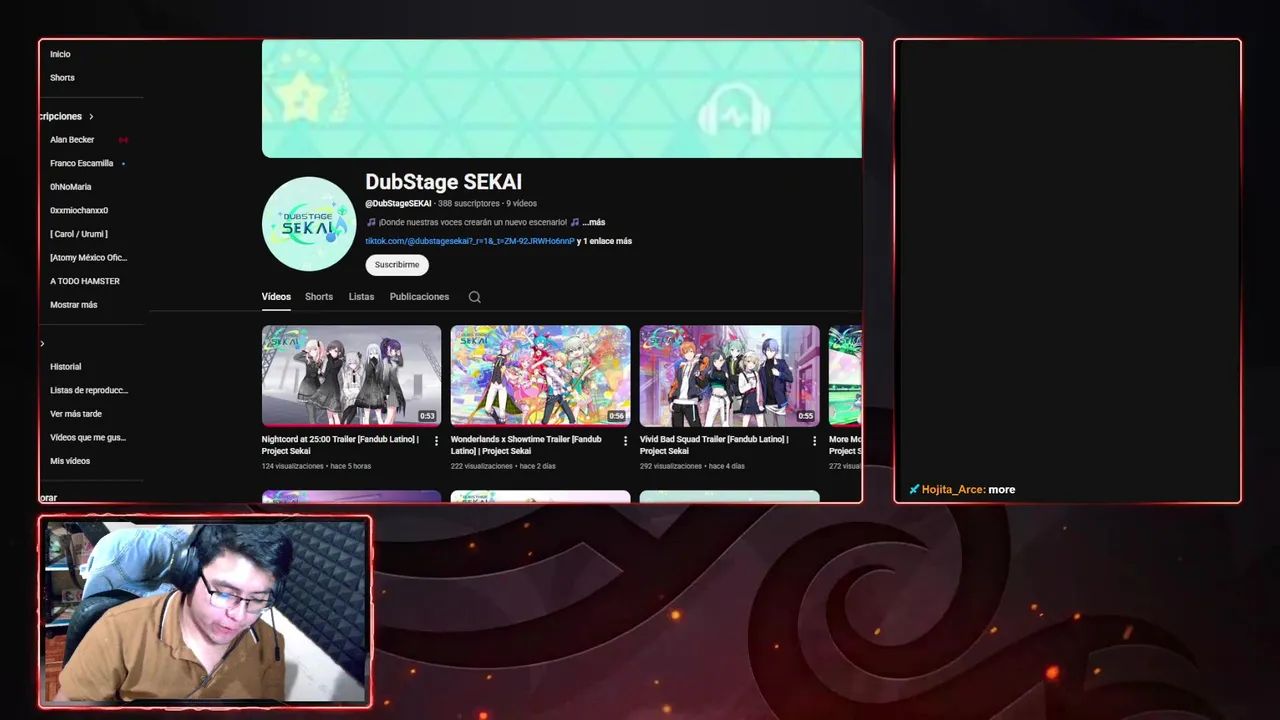Image resolution: width=1280 pixels, height=720 pixels.
Task: Click the Suscribirme button
Action: (x=397, y=265)
